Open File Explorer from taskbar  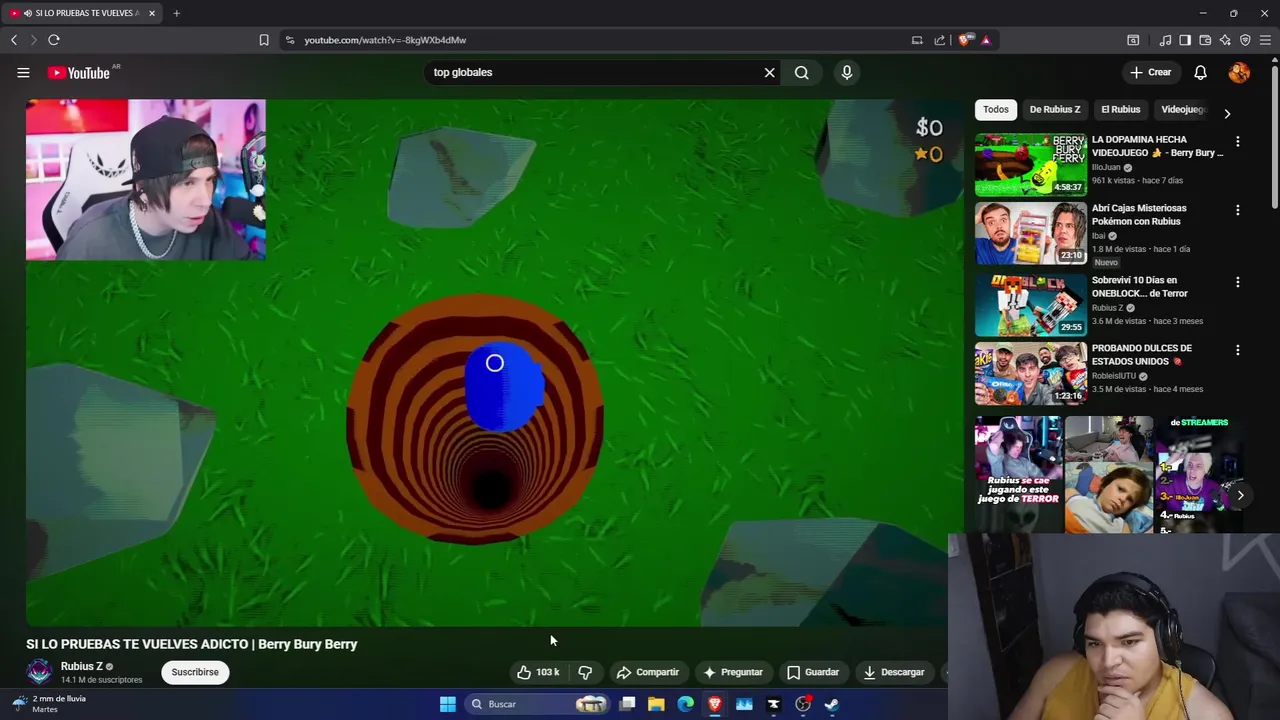[656, 704]
